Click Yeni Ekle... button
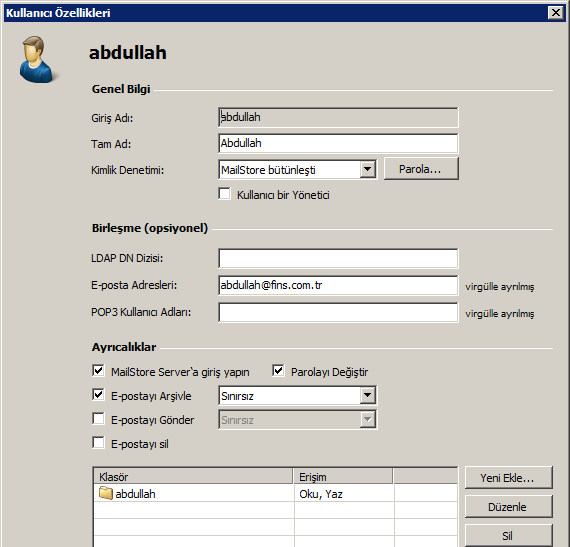Screen dimensions: 570x547 [x=508, y=478]
